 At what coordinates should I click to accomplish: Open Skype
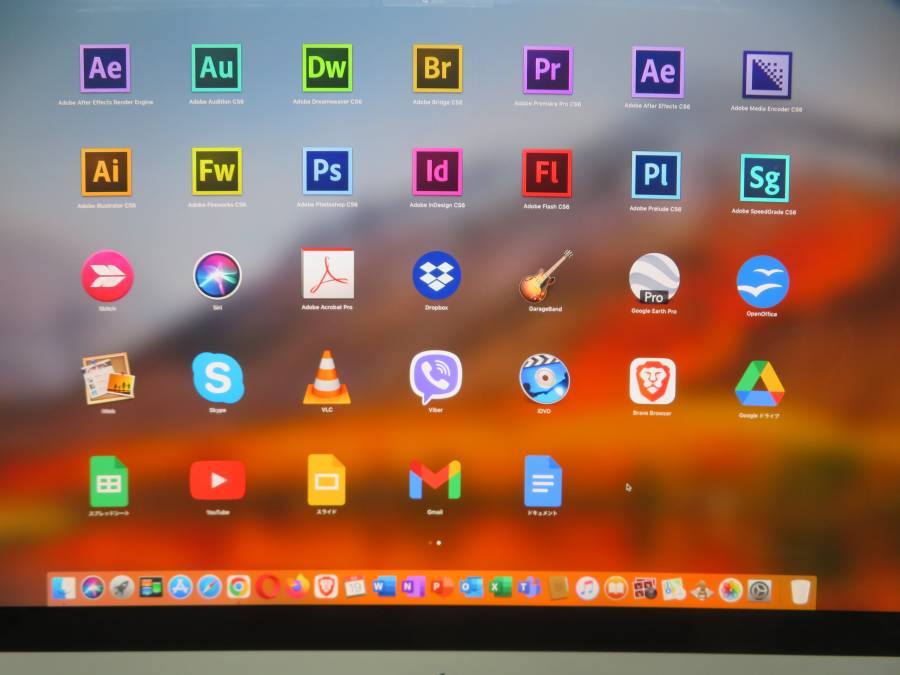point(218,378)
